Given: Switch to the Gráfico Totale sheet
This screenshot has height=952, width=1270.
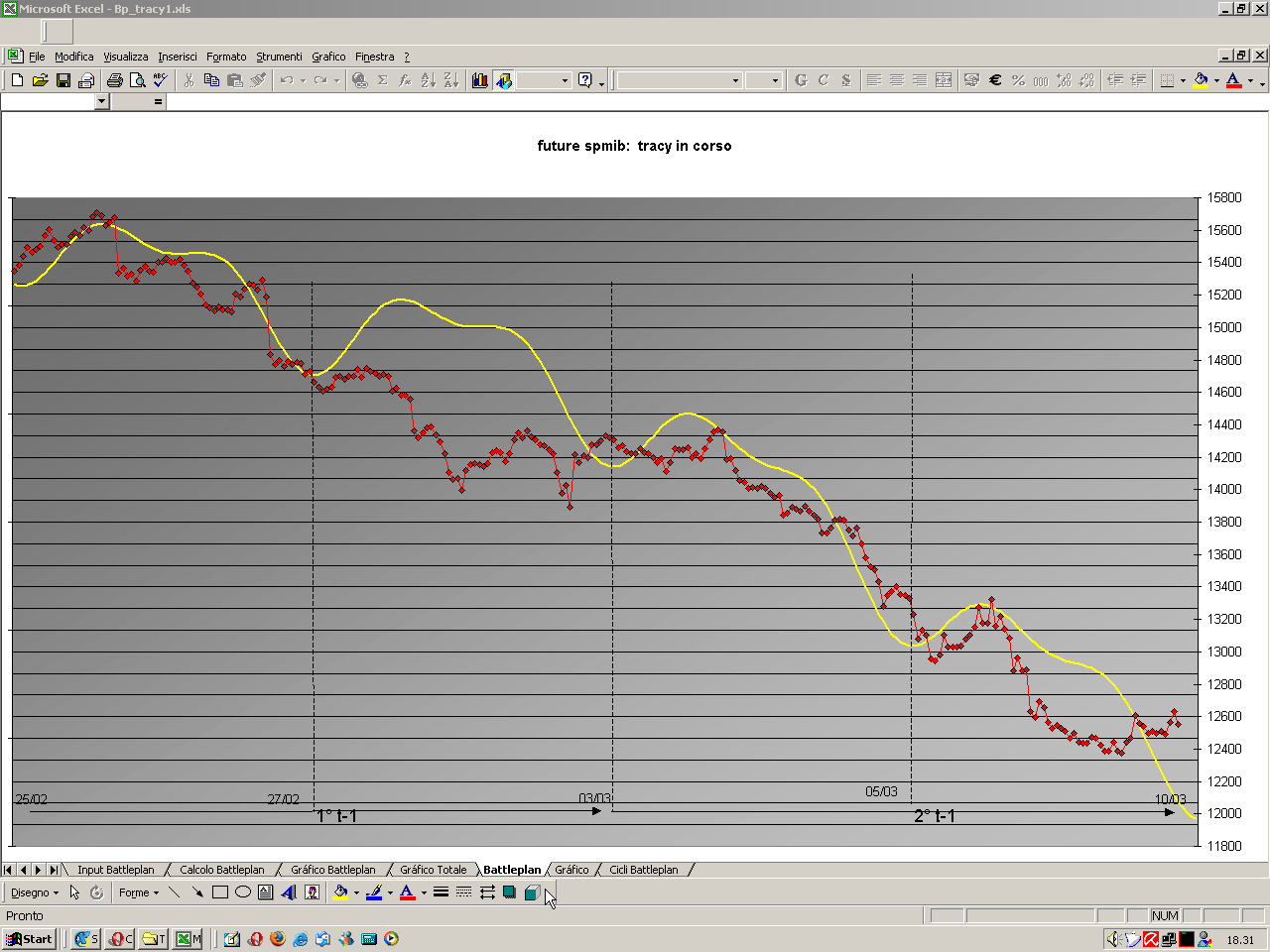Looking at the screenshot, I should 433,870.
